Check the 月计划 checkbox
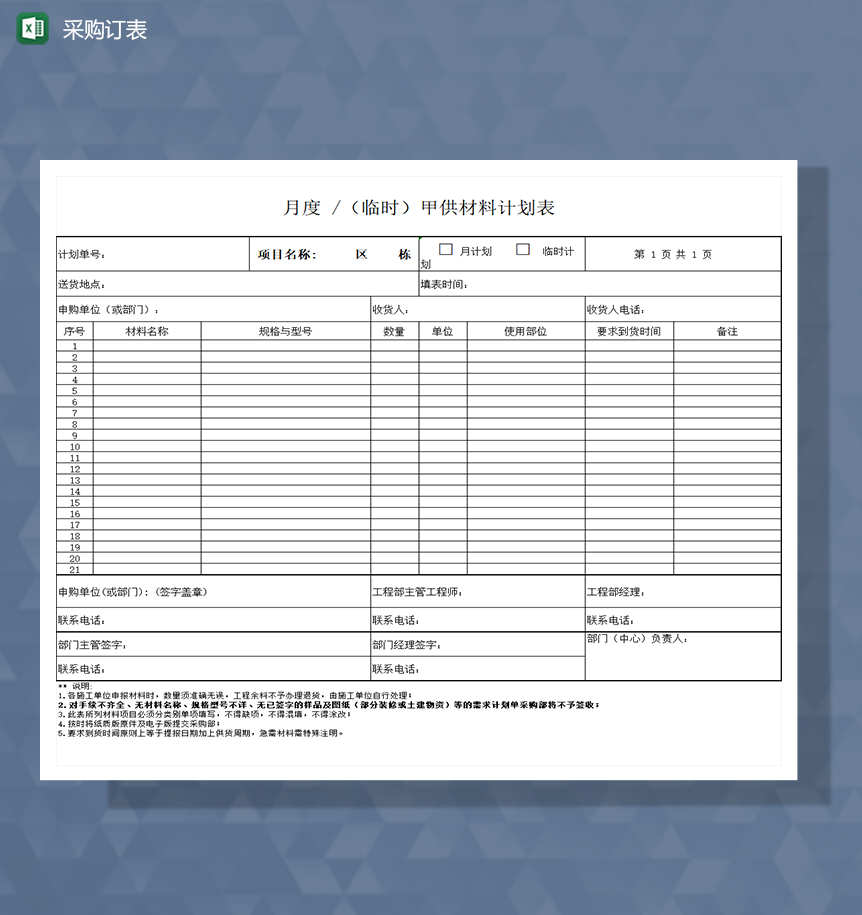862x915 pixels. [x=444, y=250]
